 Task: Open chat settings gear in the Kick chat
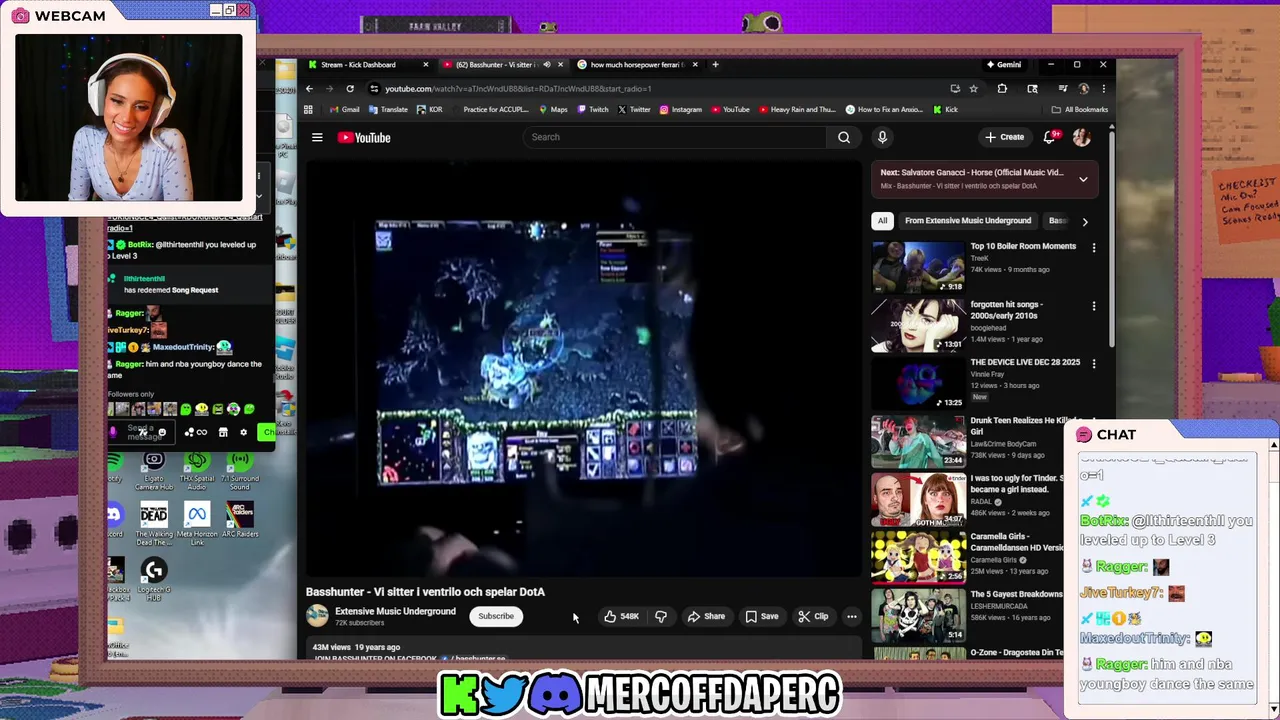[243, 432]
